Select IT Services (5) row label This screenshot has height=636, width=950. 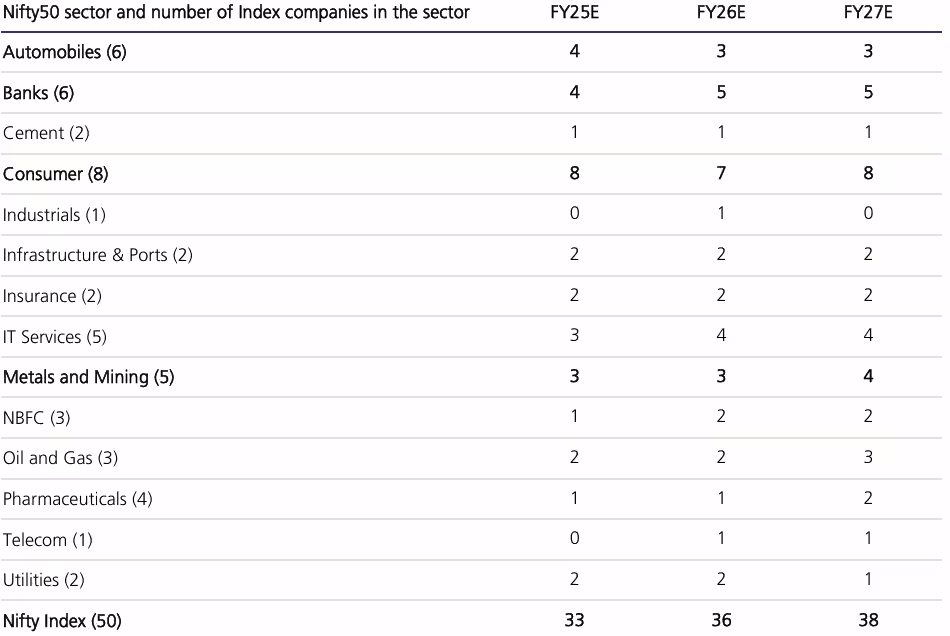coord(55,337)
